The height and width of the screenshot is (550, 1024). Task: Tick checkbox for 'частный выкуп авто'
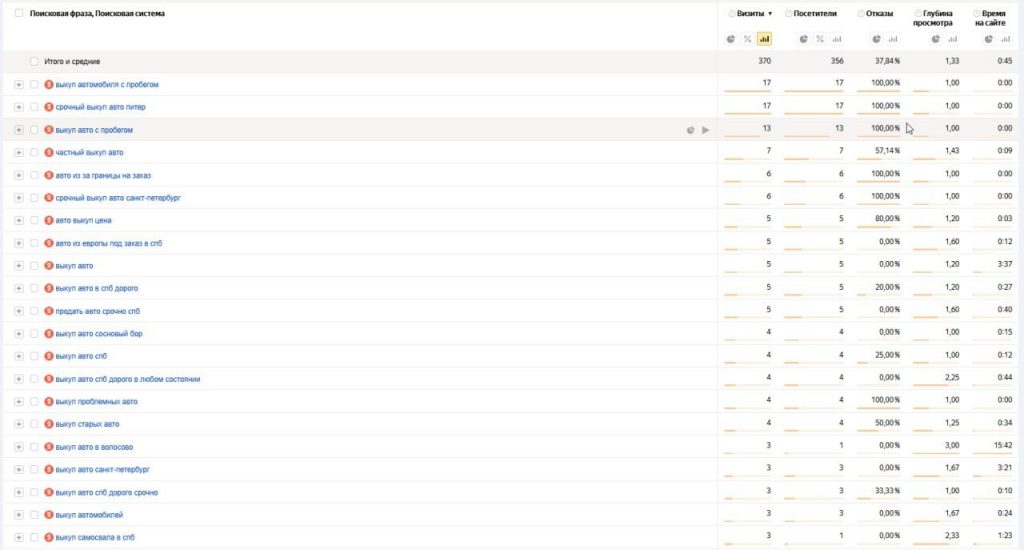34,152
